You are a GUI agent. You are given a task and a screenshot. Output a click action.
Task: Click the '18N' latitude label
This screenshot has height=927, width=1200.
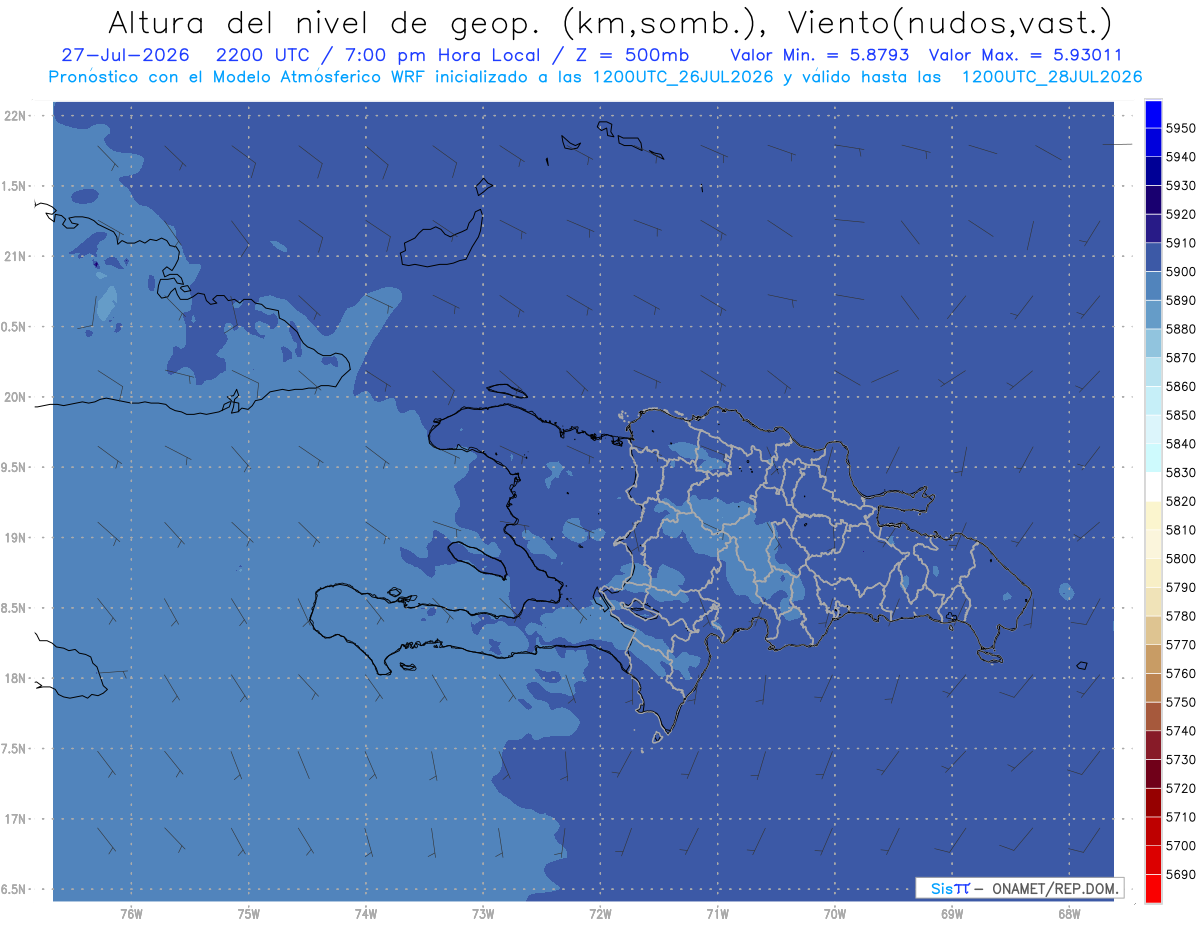pos(16,679)
